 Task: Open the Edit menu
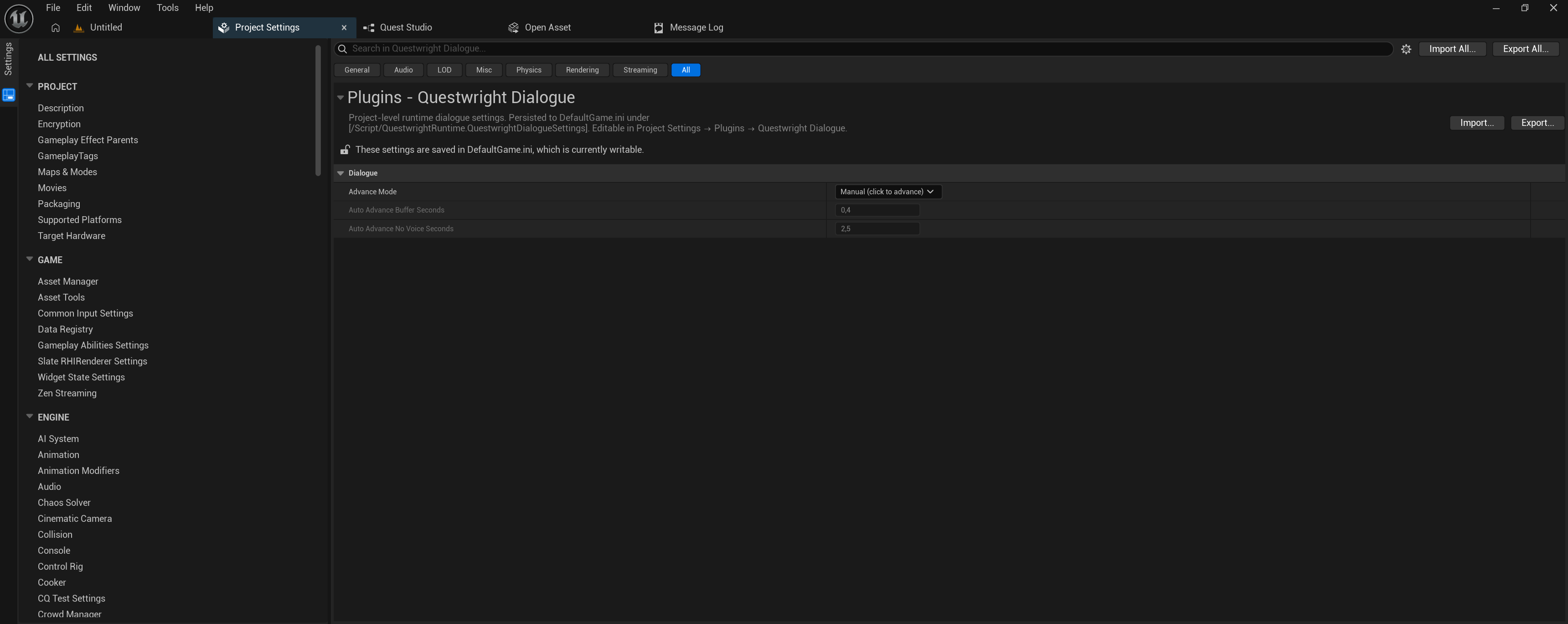pyautogui.click(x=84, y=8)
